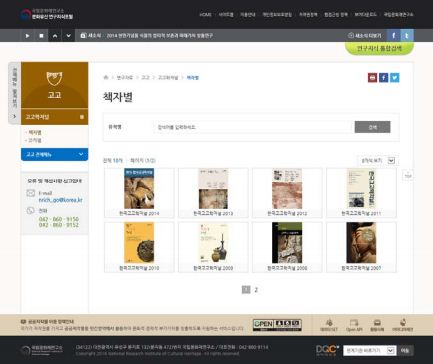Click the footer go button beside dropdown

pos(405,351)
